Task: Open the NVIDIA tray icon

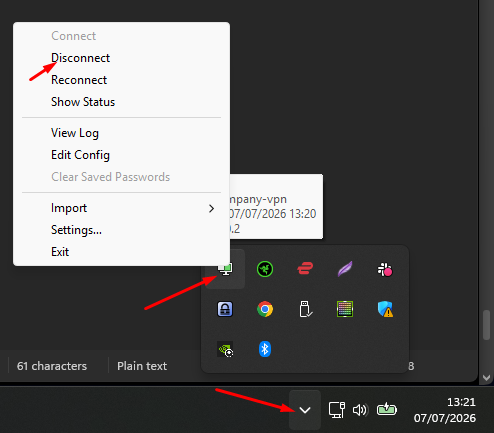Action: pos(225,349)
